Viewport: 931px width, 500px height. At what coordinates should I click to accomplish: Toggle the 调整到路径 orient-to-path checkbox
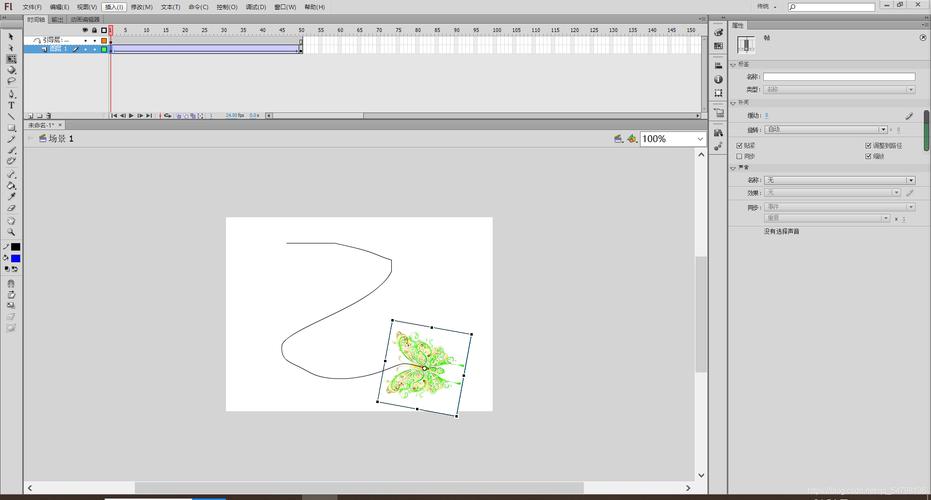tap(868, 145)
